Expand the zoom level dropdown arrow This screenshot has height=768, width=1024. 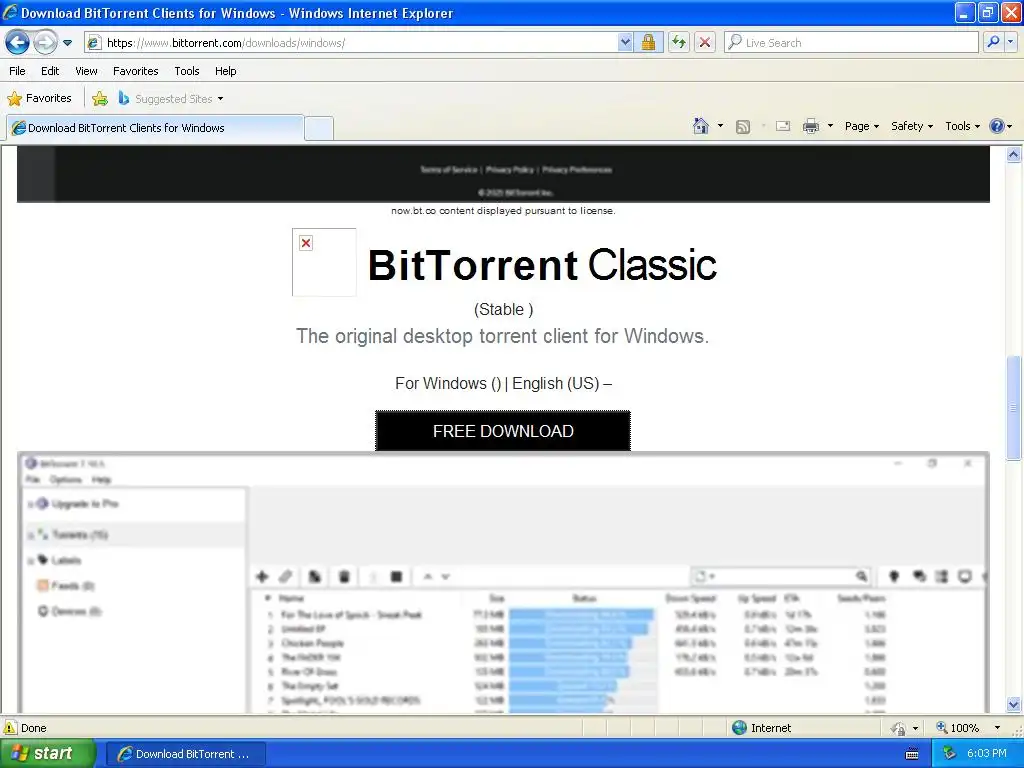pos(997,728)
